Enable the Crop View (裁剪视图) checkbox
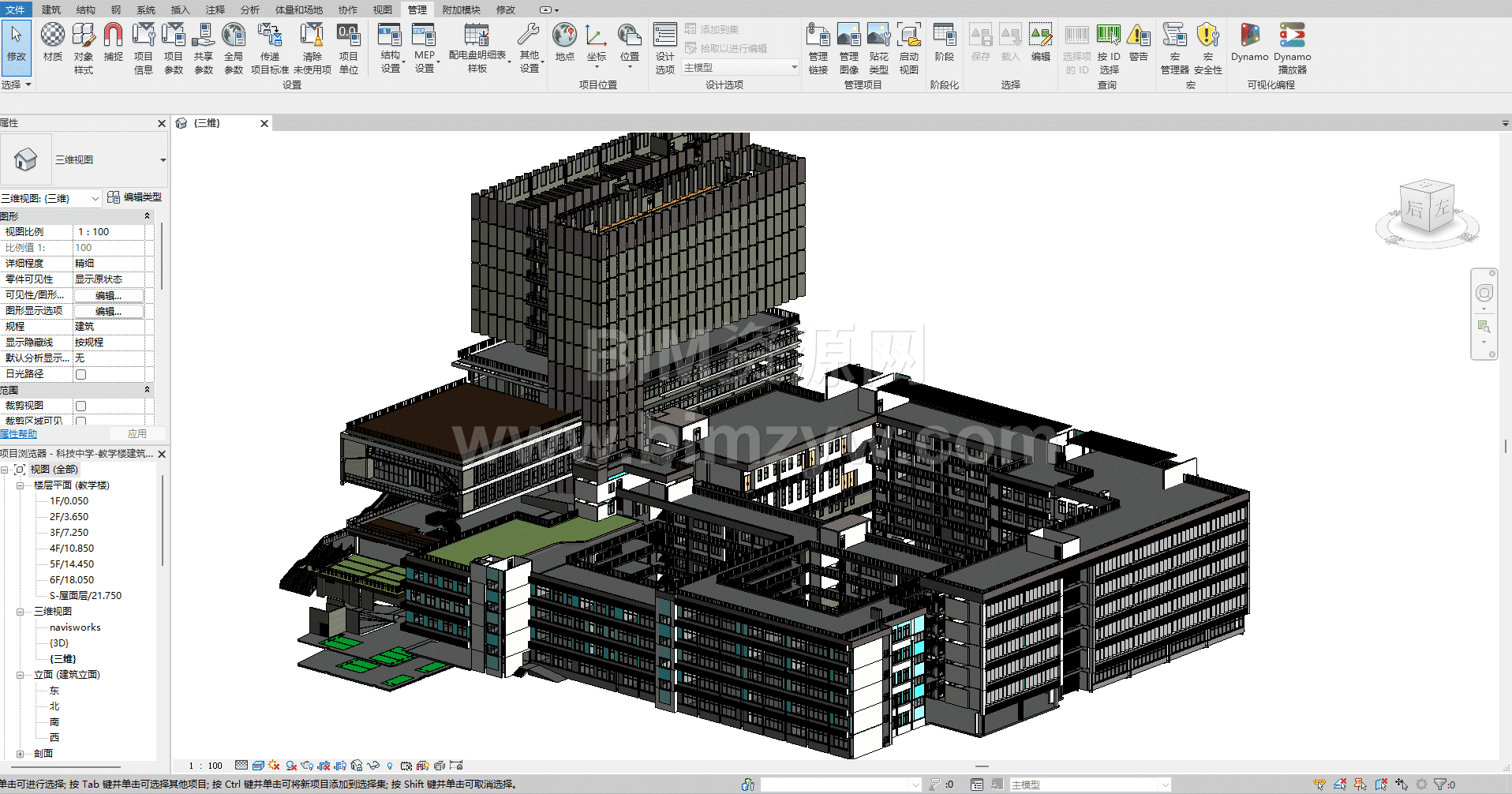The height and width of the screenshot is (794, 1512). 80,406
